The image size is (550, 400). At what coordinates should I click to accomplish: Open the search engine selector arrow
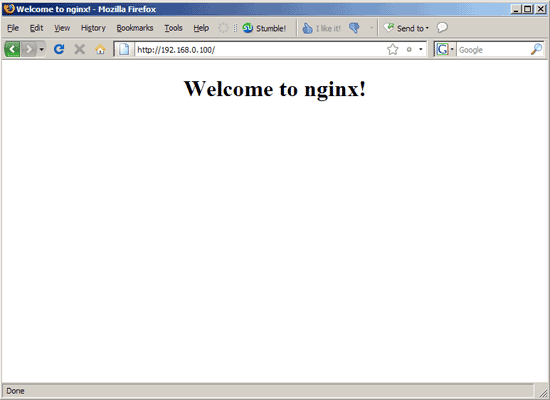452,49
